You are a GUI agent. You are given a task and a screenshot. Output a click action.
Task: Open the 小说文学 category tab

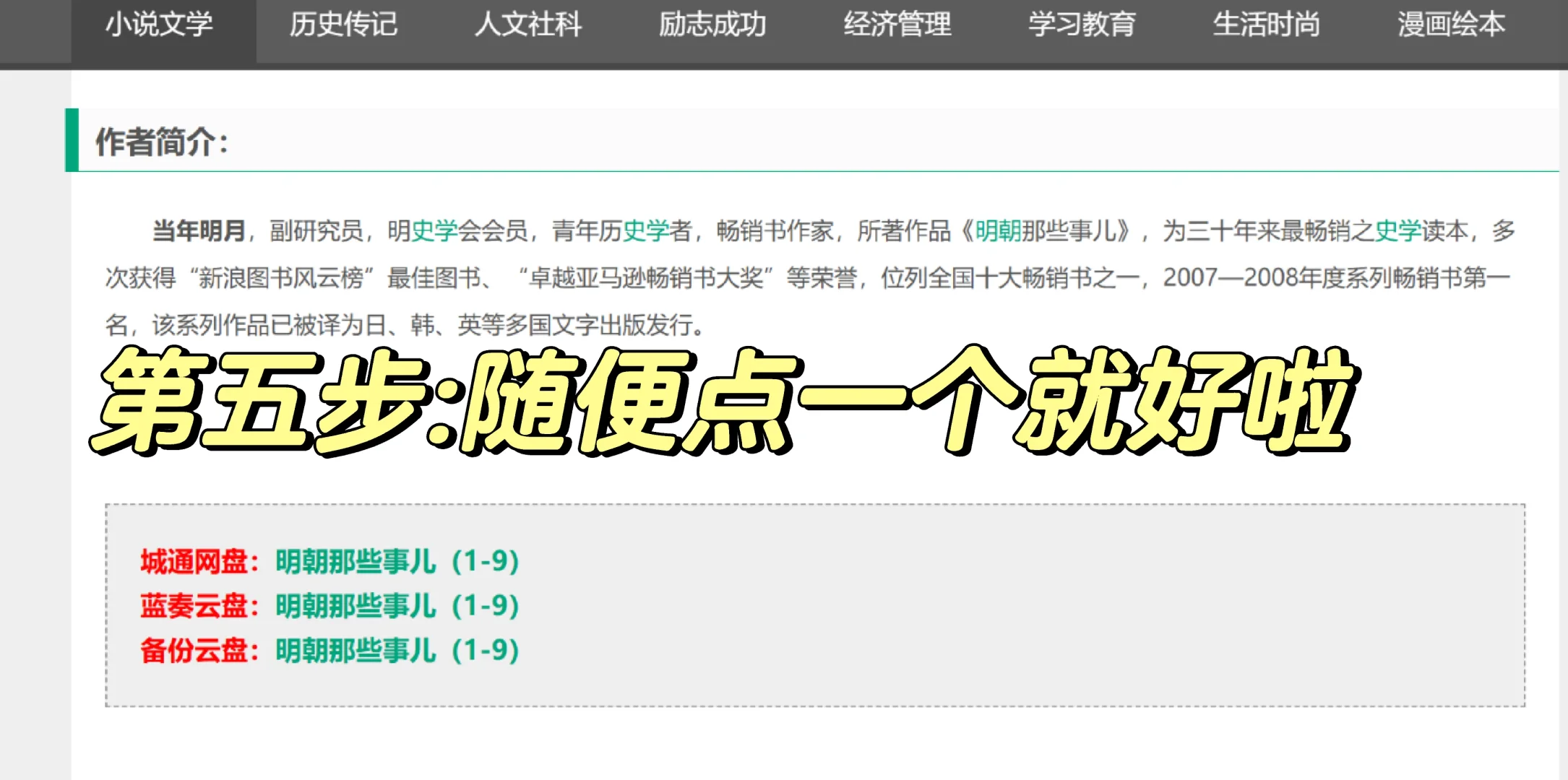point(160,25)
